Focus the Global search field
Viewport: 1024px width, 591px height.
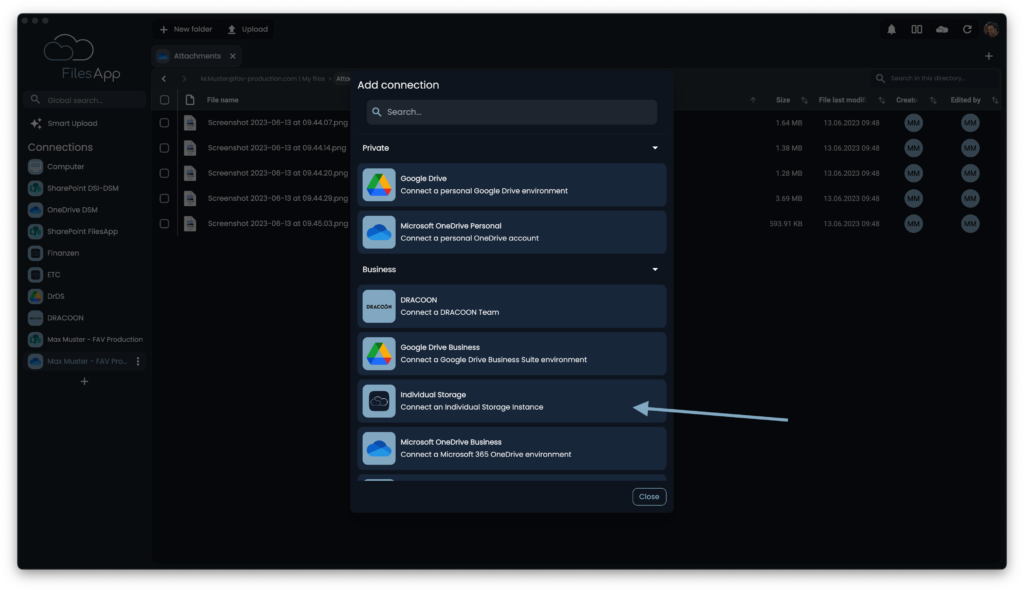pos(85,101)
